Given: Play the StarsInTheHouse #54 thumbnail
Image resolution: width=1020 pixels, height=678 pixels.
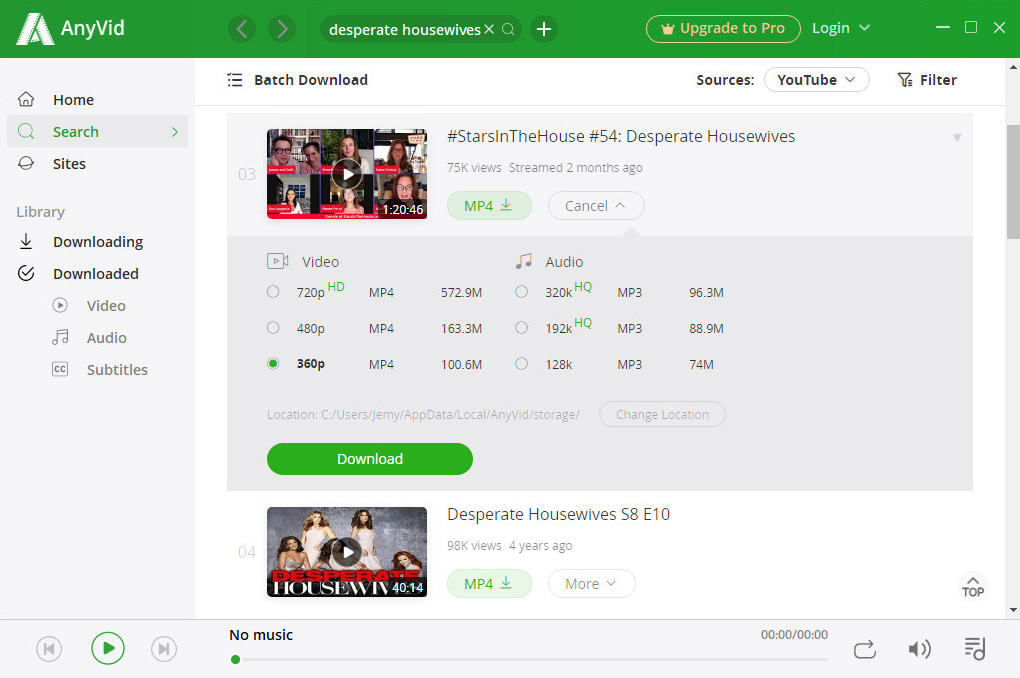Looking at the screenshot, I should pyautogui.click(x=347, y=174).
